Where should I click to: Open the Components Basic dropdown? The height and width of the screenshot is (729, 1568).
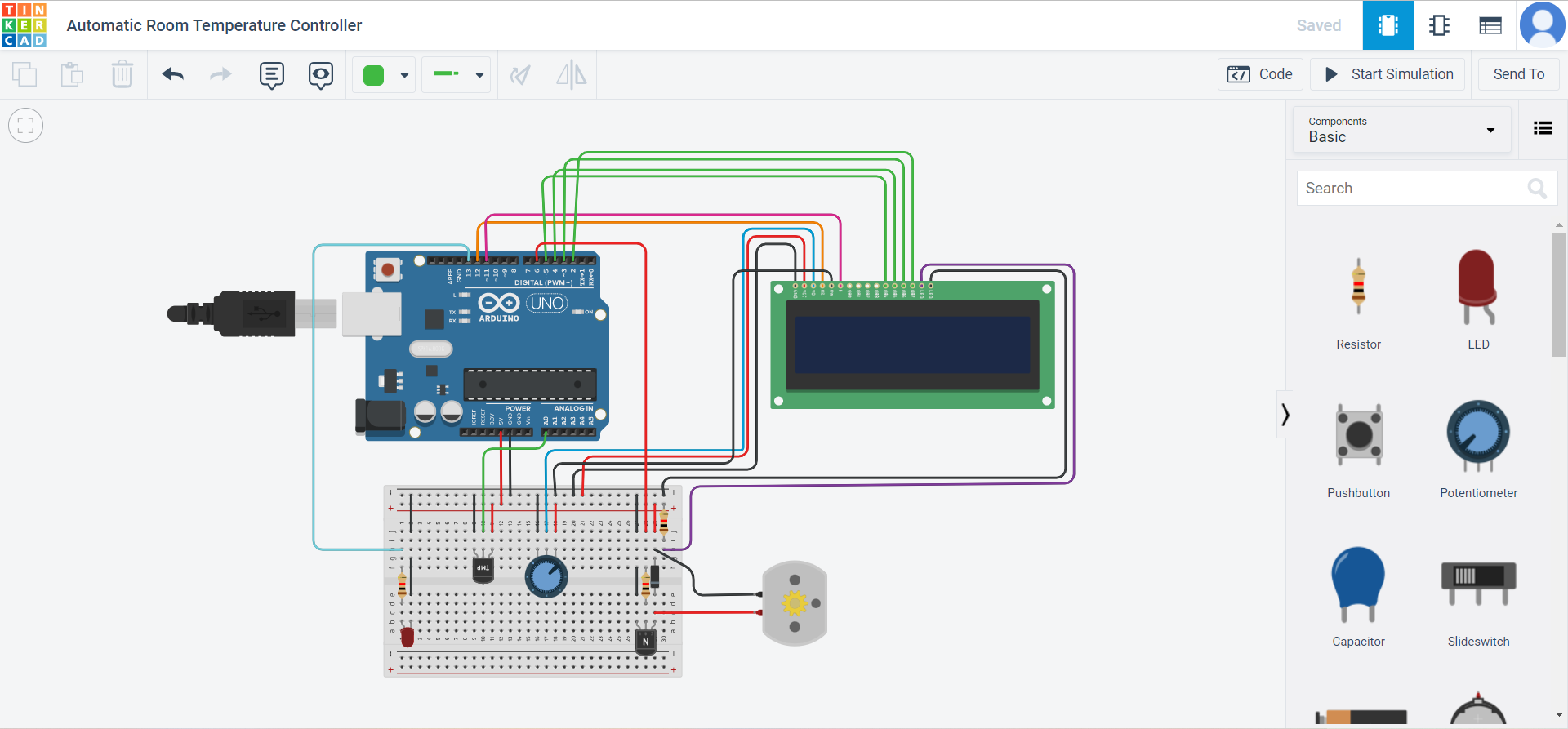point(1401,130)
